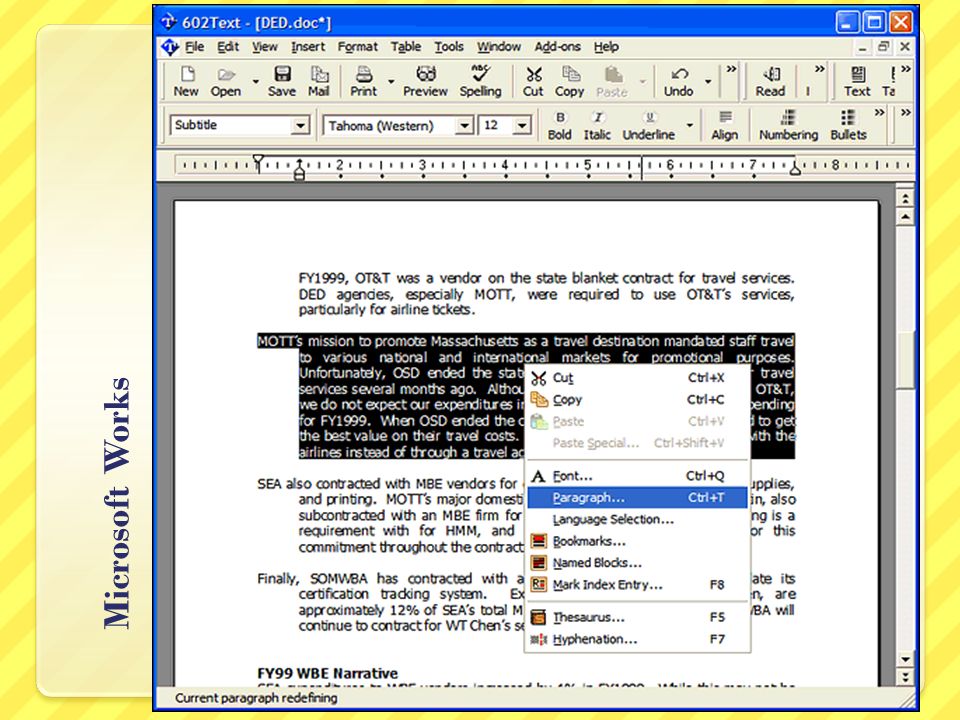Click the Copy toolbar icon
The image size is (960, 720).
pyautogui.click(x=570, y=81)
